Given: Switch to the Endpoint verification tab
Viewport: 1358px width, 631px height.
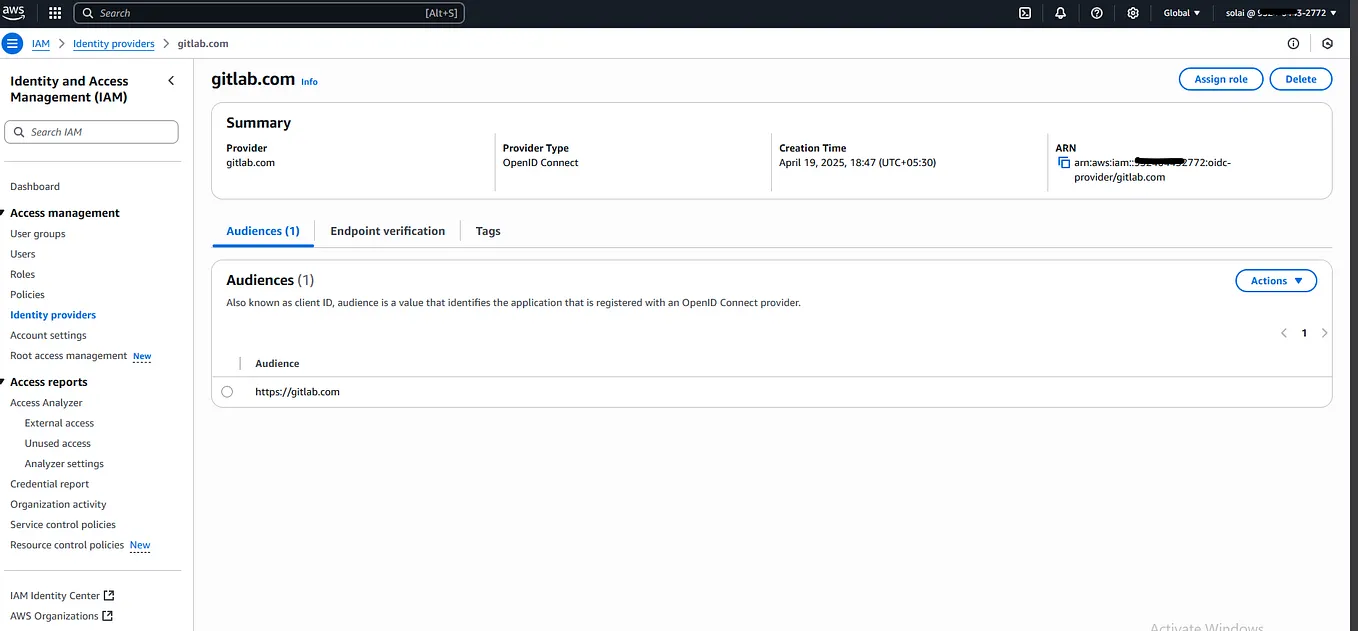Looking at the screenshot, I should point(388,230).
